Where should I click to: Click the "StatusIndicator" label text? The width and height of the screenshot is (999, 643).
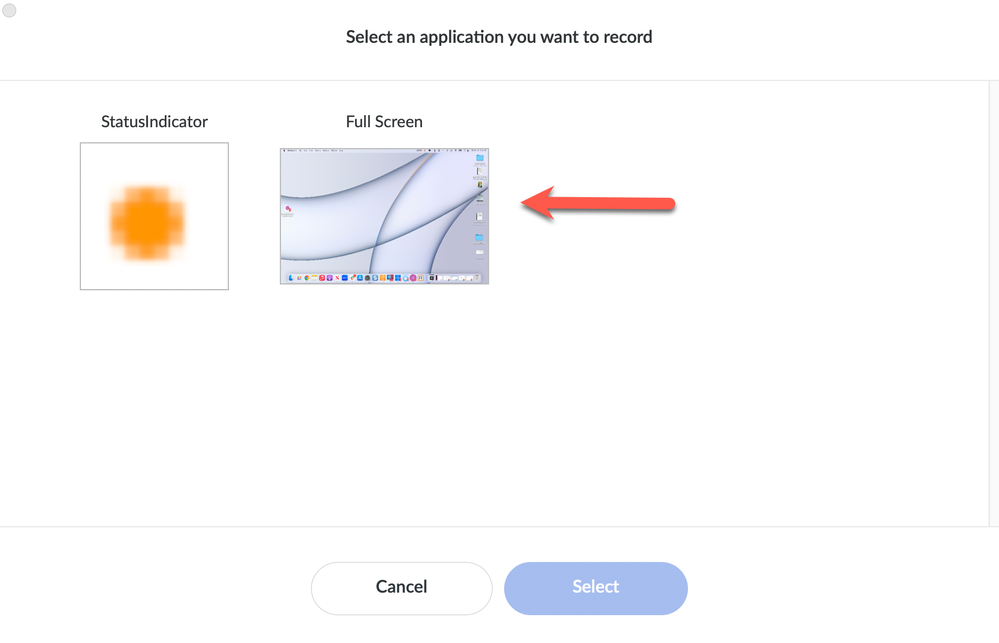coord(154,122)
